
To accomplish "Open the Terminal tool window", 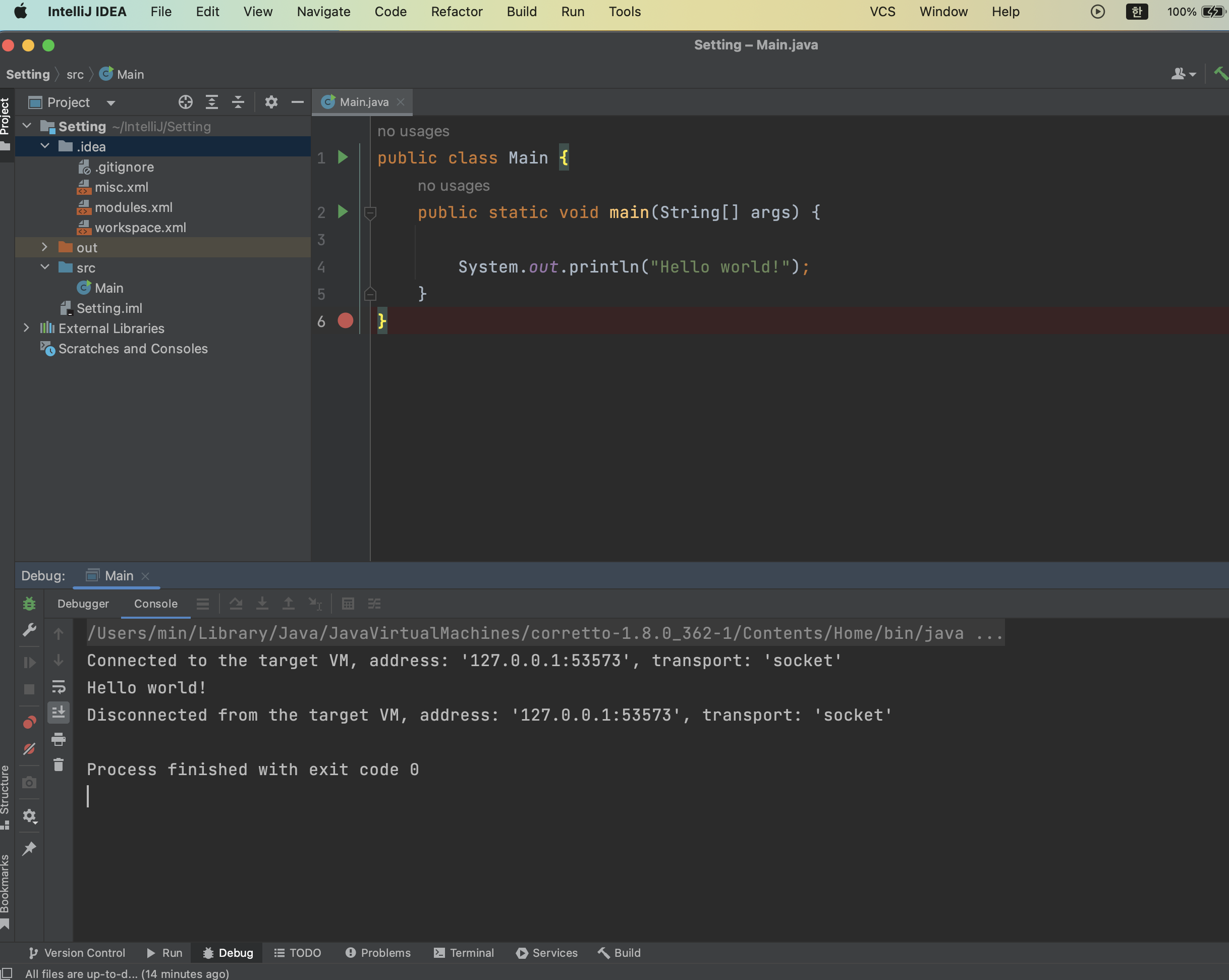I will pos(464,953).
